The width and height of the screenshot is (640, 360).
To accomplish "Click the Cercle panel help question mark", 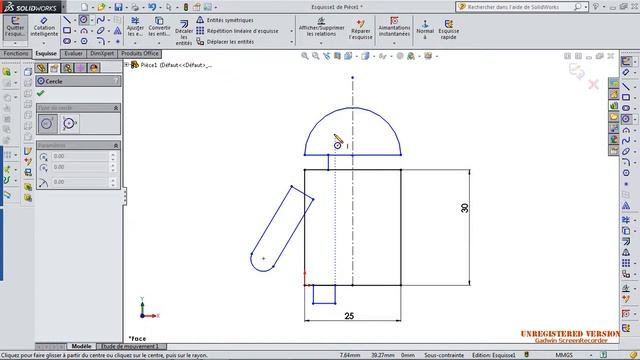I will click(x=116, y=81).
